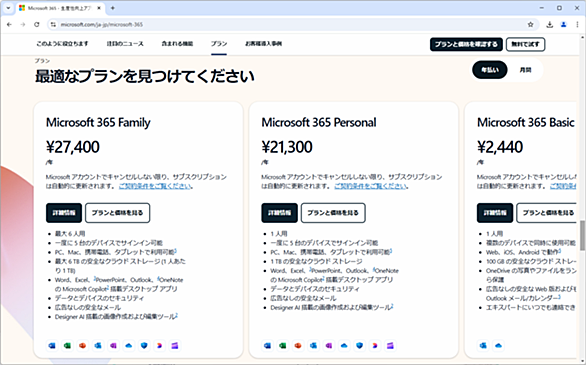Open ご契約条件 link in Basic card

563,186
